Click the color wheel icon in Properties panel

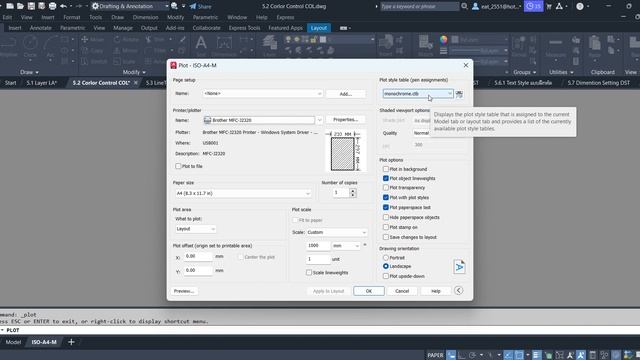[444, 40]
